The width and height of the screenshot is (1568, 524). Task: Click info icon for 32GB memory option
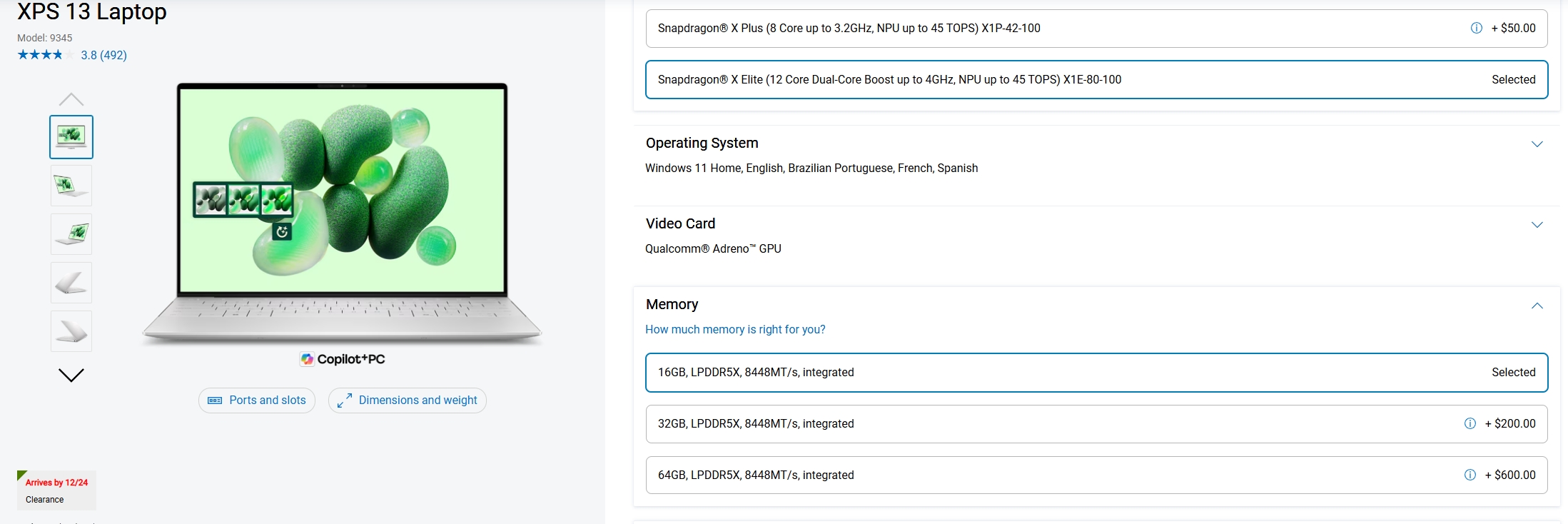point(1470,424)
